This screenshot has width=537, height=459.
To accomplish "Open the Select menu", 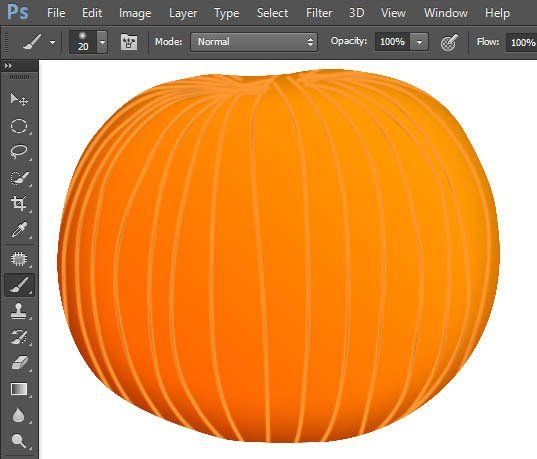I will [x=272, y=13].
